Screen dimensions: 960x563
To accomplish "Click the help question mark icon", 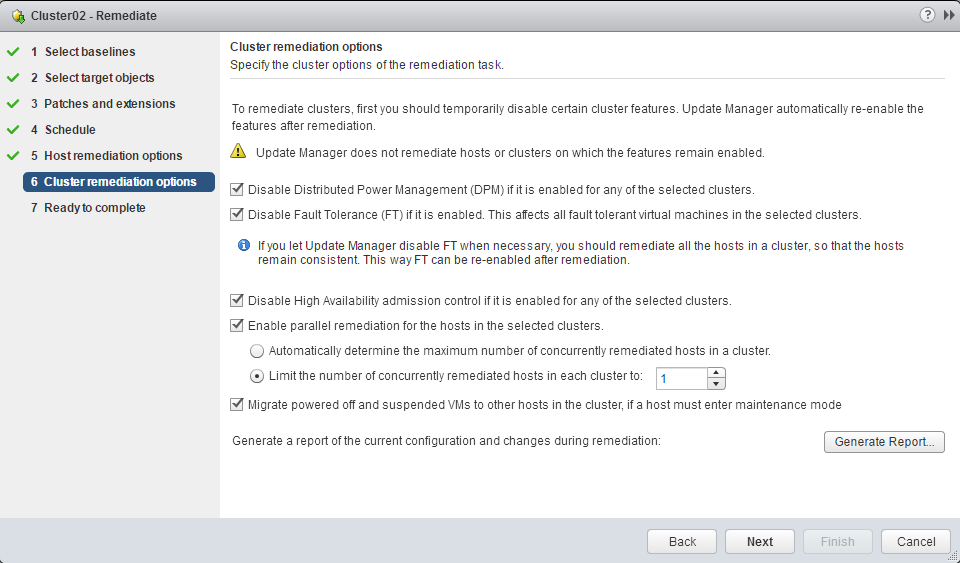I will pos(926,15).
